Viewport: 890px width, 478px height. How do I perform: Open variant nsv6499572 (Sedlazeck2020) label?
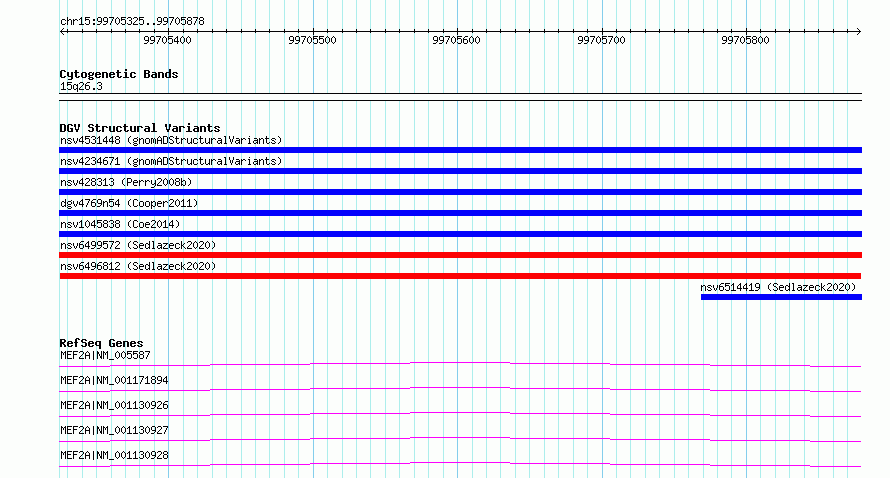(x=138, y=245)
